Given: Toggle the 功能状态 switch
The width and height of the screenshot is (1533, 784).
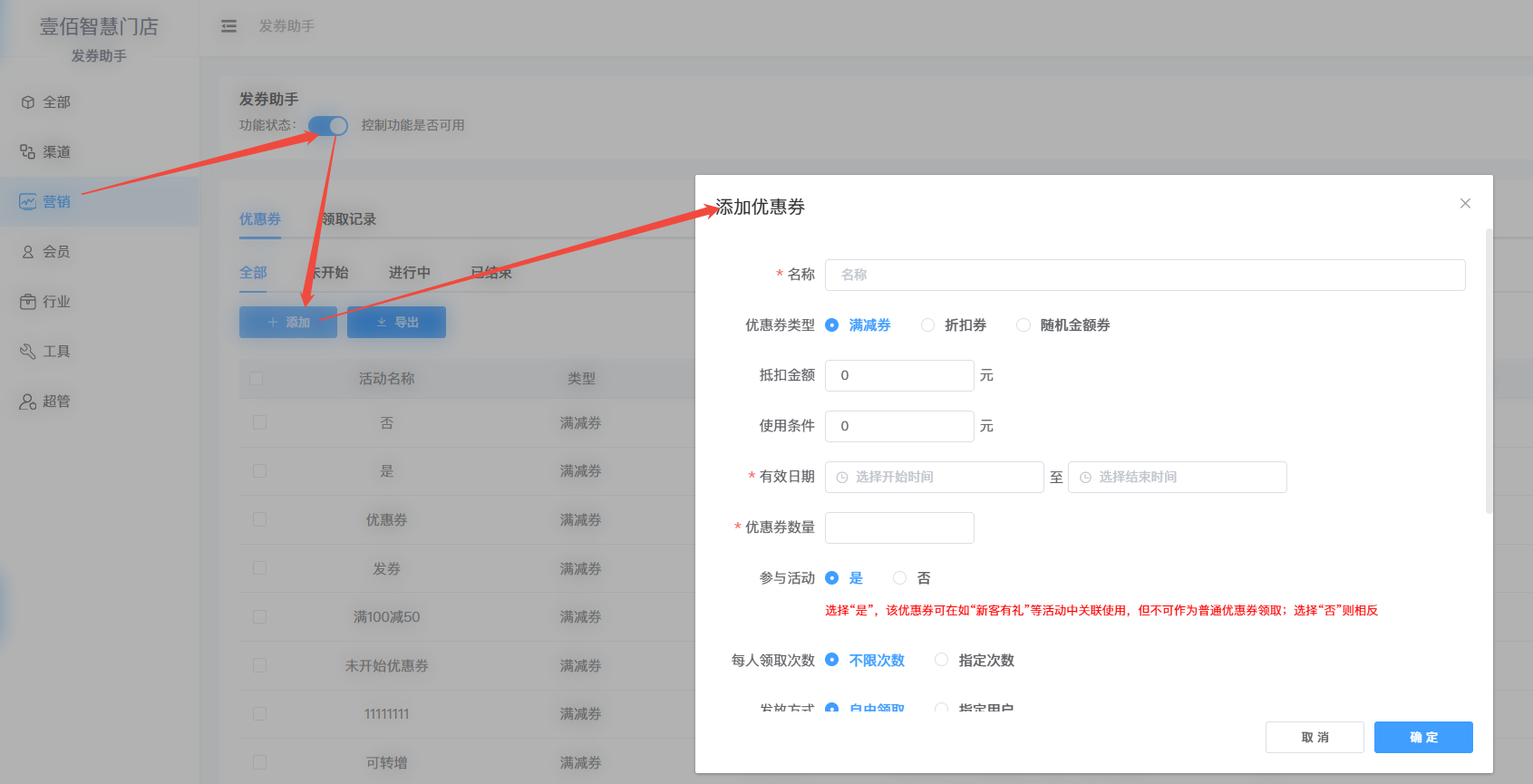Looking at the screenshot, I should pyautogui.click(x=327, y=126).
